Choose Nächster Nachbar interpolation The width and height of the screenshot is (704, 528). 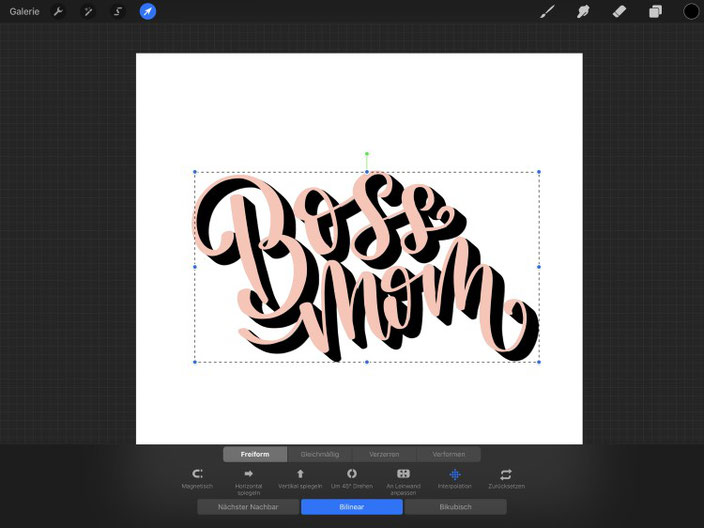pos(248,507)
